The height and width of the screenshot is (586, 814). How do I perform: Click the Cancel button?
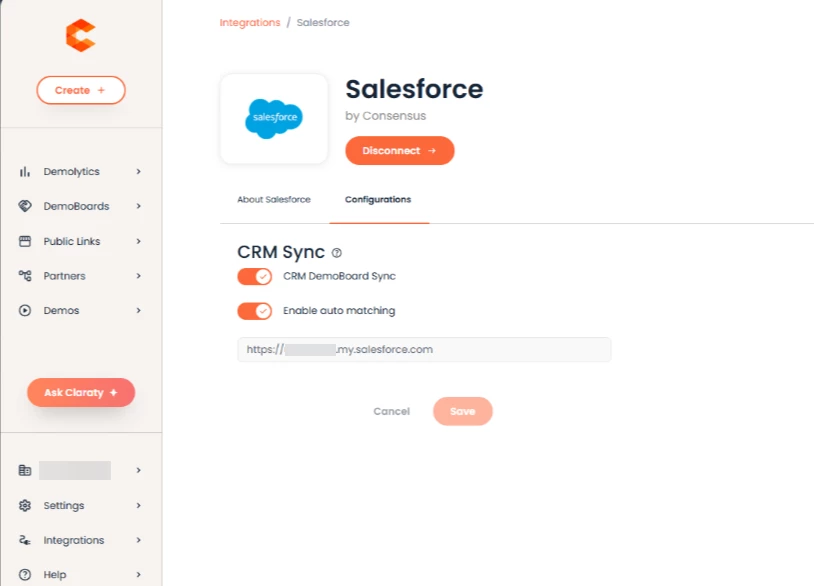point(391,411)
